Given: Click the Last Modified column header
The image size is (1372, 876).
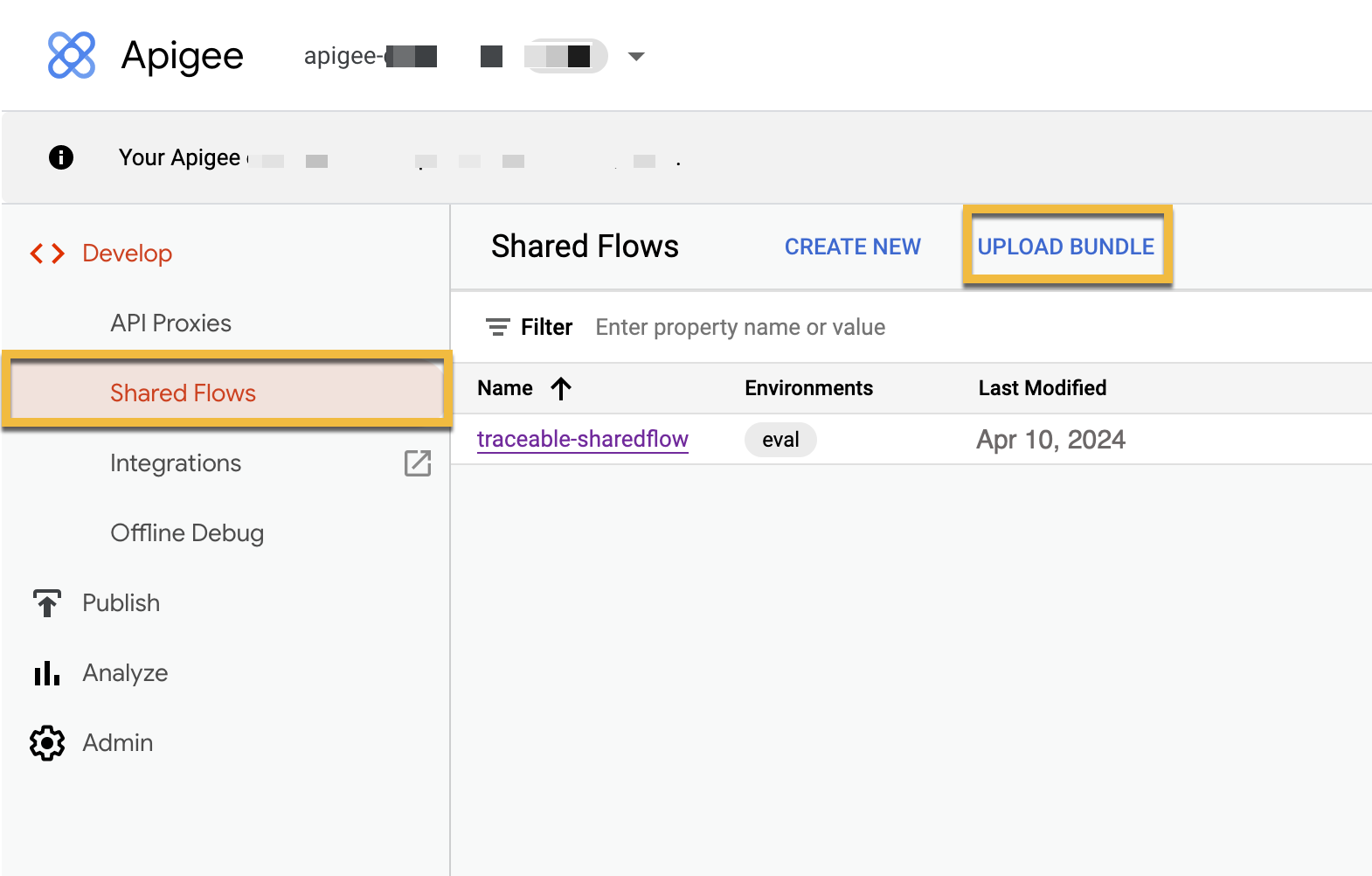Looking at the screenshot, I should coord(1043,388).
